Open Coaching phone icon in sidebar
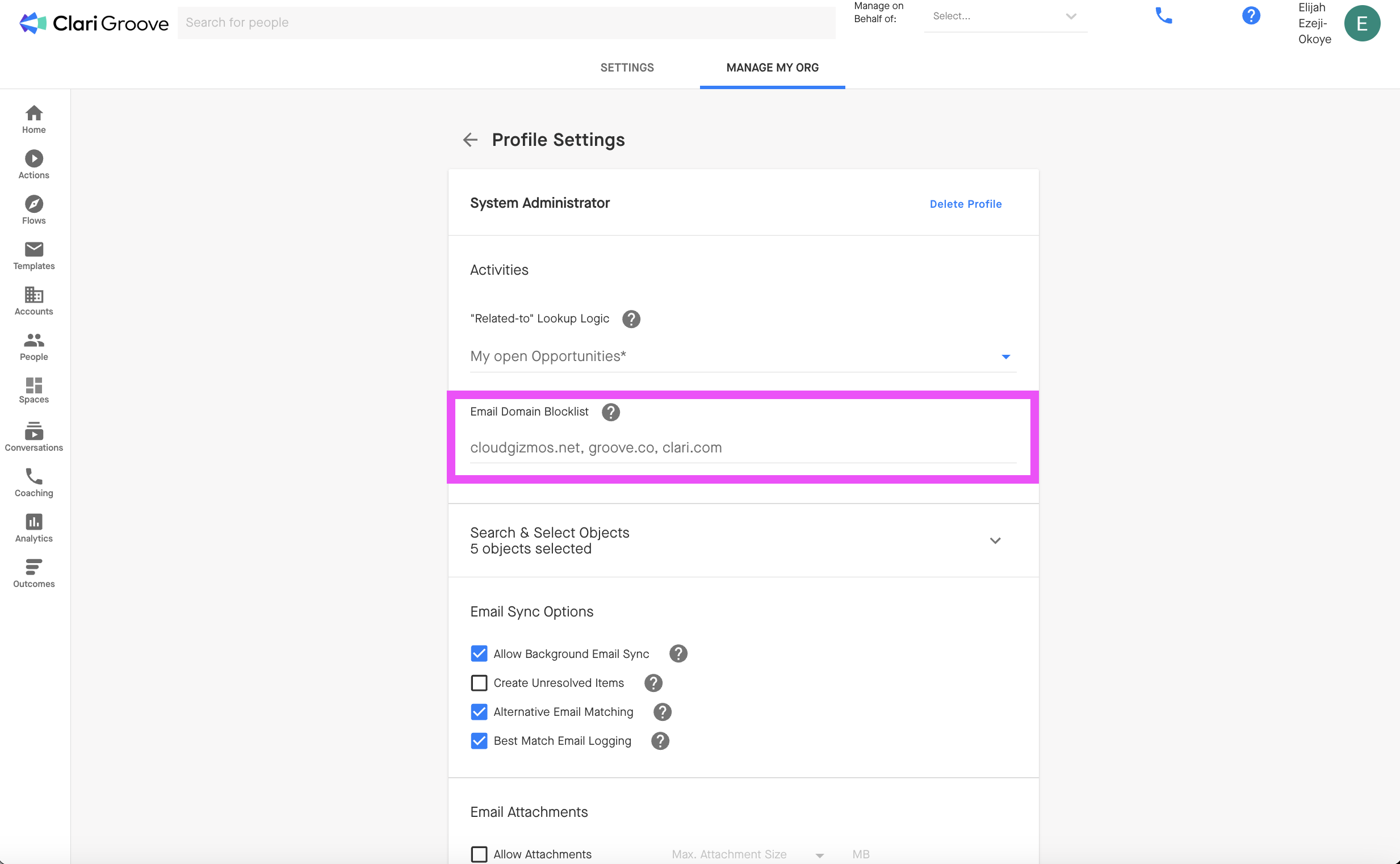The width and height of the screenshot is (1400, 864). (x=33, y=477)
